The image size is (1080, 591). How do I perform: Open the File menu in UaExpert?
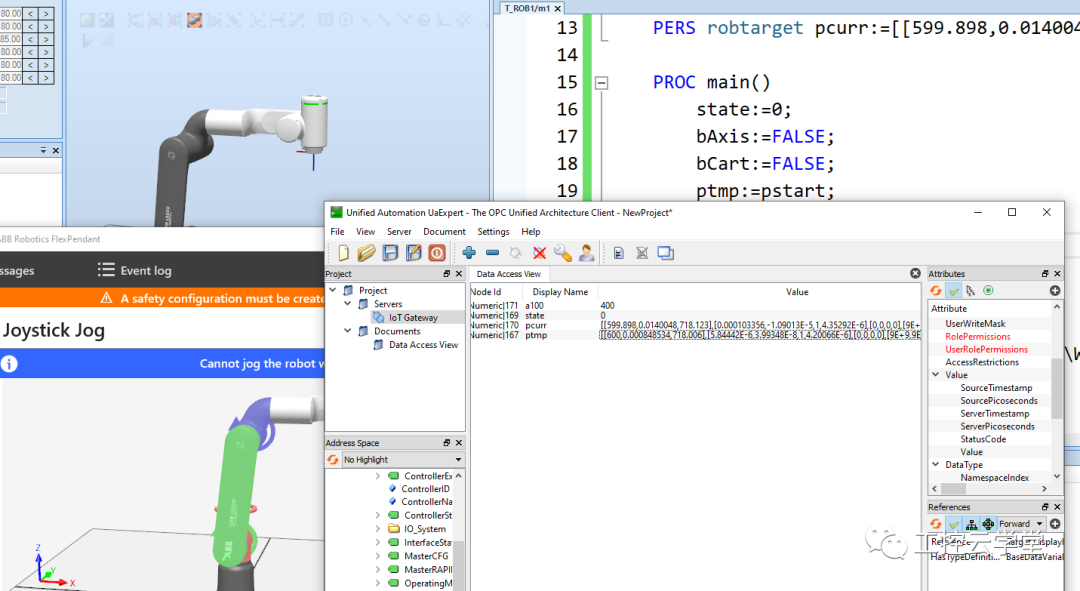tap(338, 231)
